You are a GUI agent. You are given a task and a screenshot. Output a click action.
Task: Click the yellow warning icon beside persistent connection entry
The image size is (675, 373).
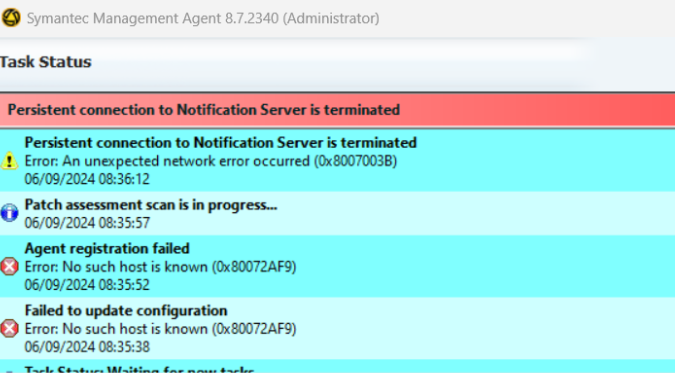(9, 161)
